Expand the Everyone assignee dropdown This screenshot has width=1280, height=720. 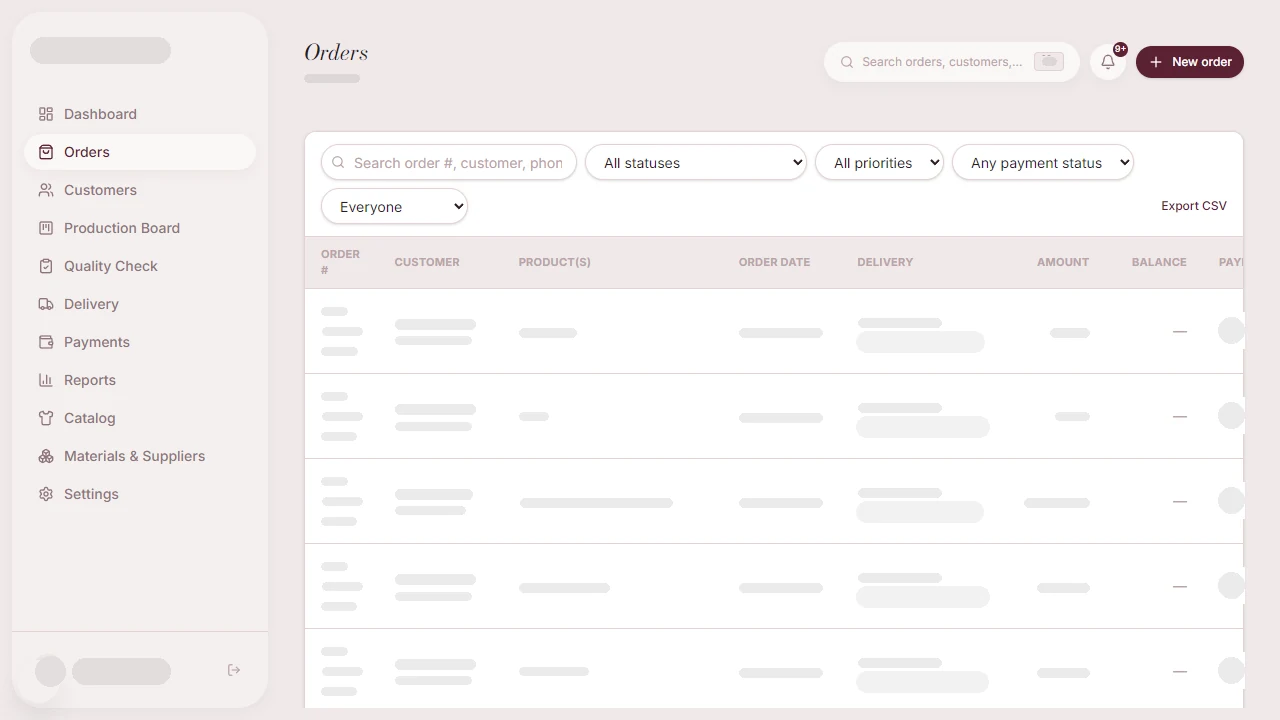click(394, 207)
